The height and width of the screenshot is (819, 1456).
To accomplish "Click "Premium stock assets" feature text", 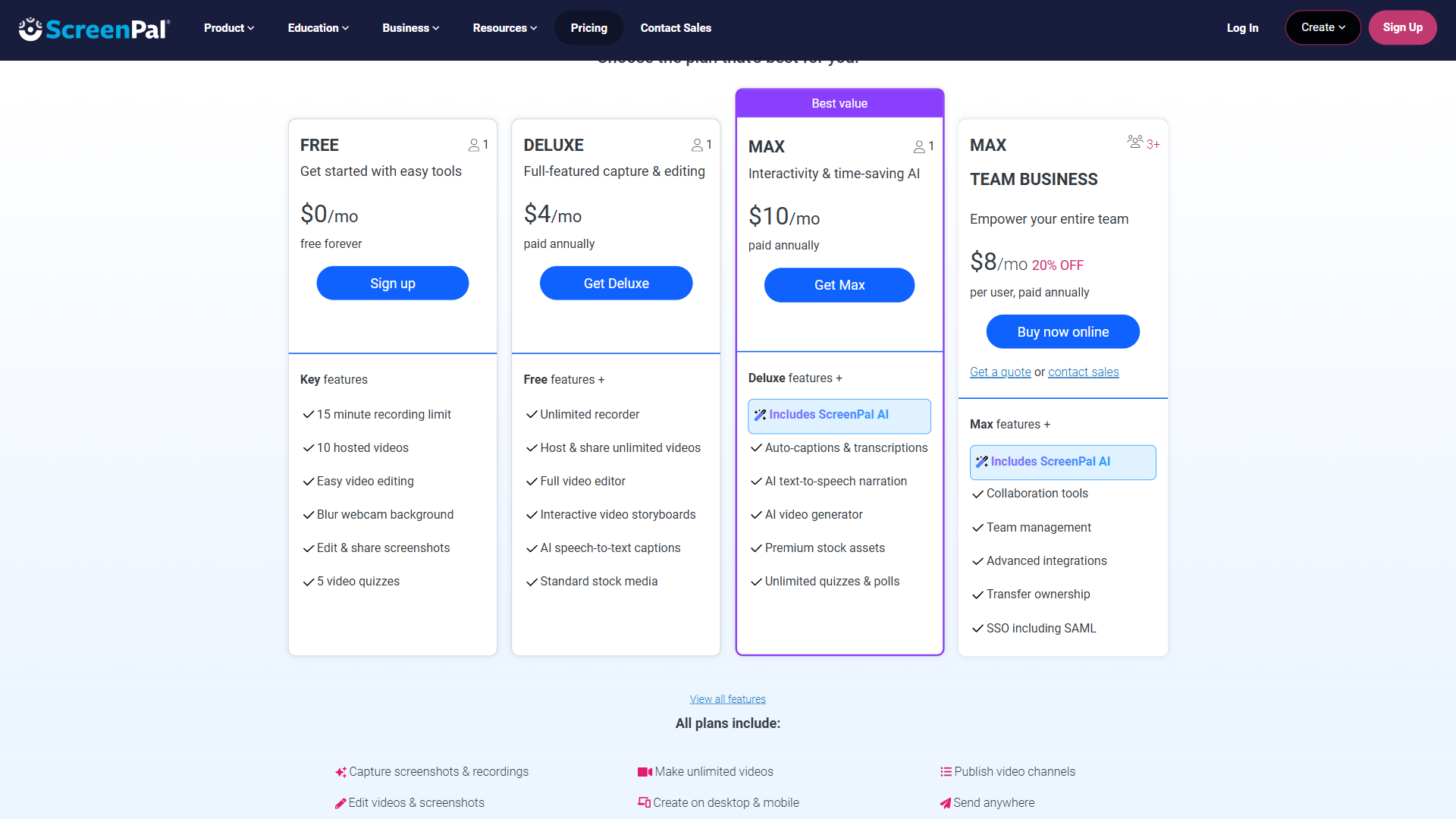I will (x=824, y=548).
